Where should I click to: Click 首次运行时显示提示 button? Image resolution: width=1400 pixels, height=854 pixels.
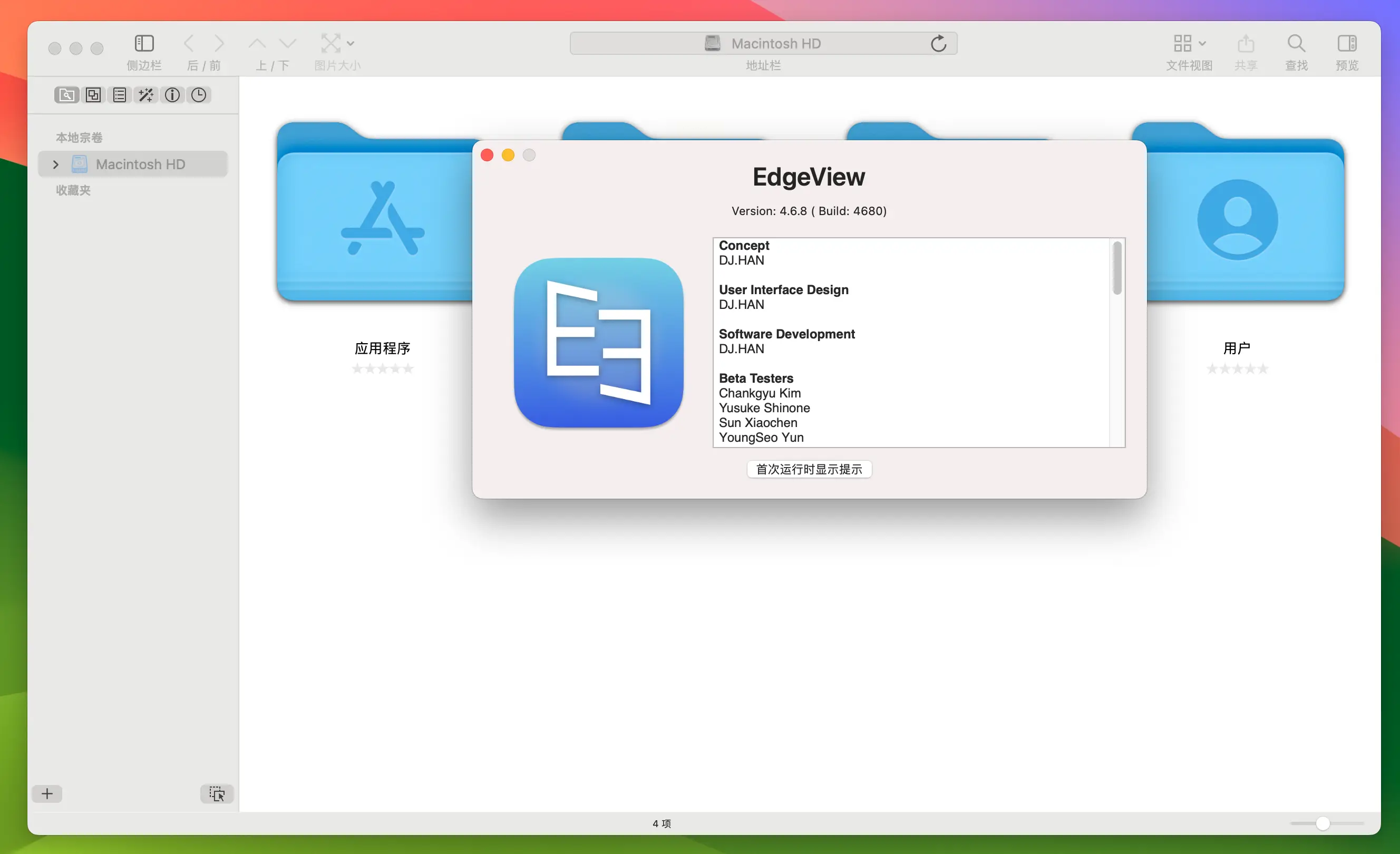point(809,469)
